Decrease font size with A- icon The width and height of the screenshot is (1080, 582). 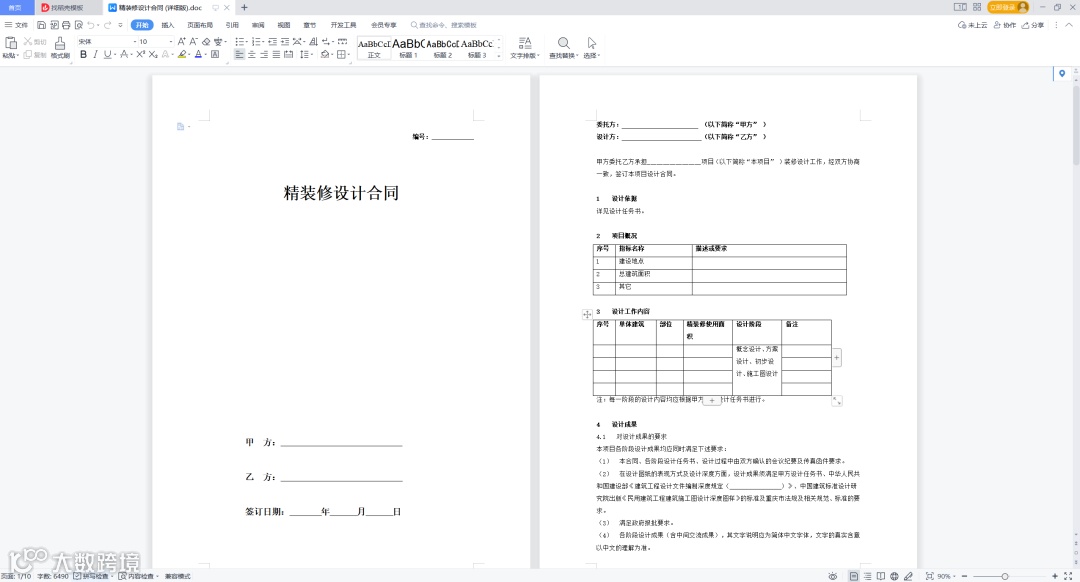coord(194,41)
